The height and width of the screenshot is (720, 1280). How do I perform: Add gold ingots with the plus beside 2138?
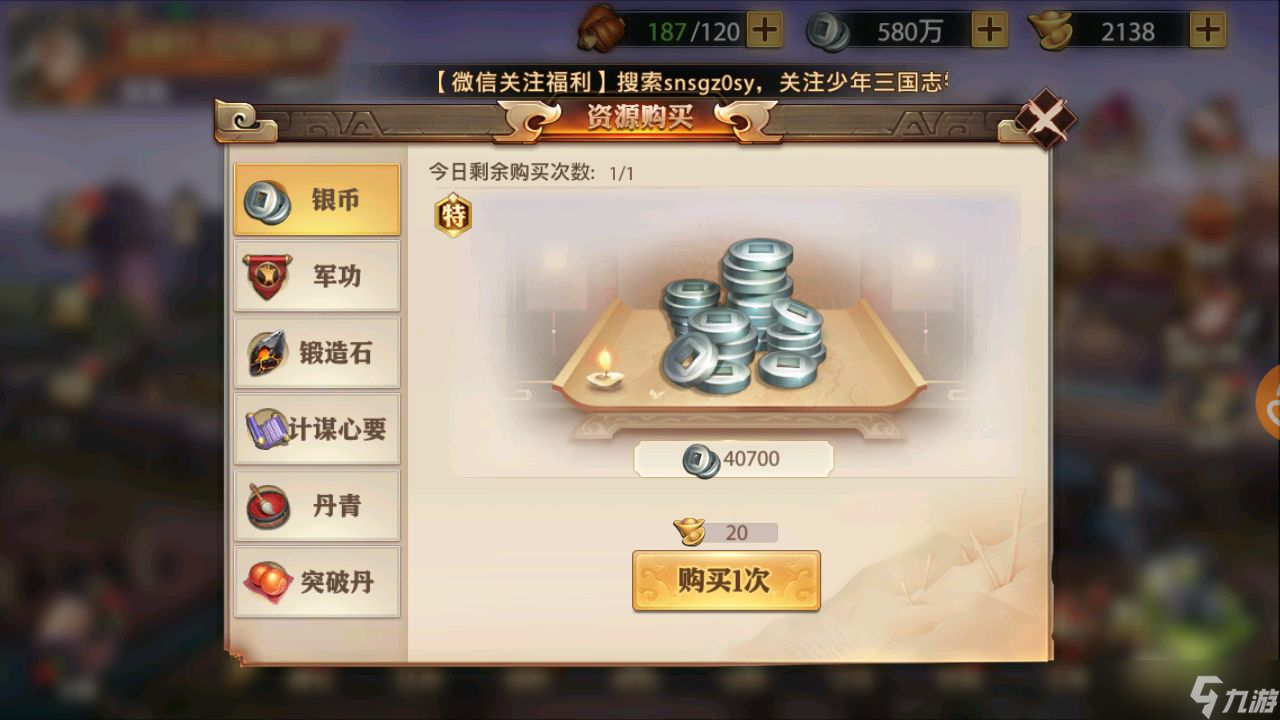1208,31
